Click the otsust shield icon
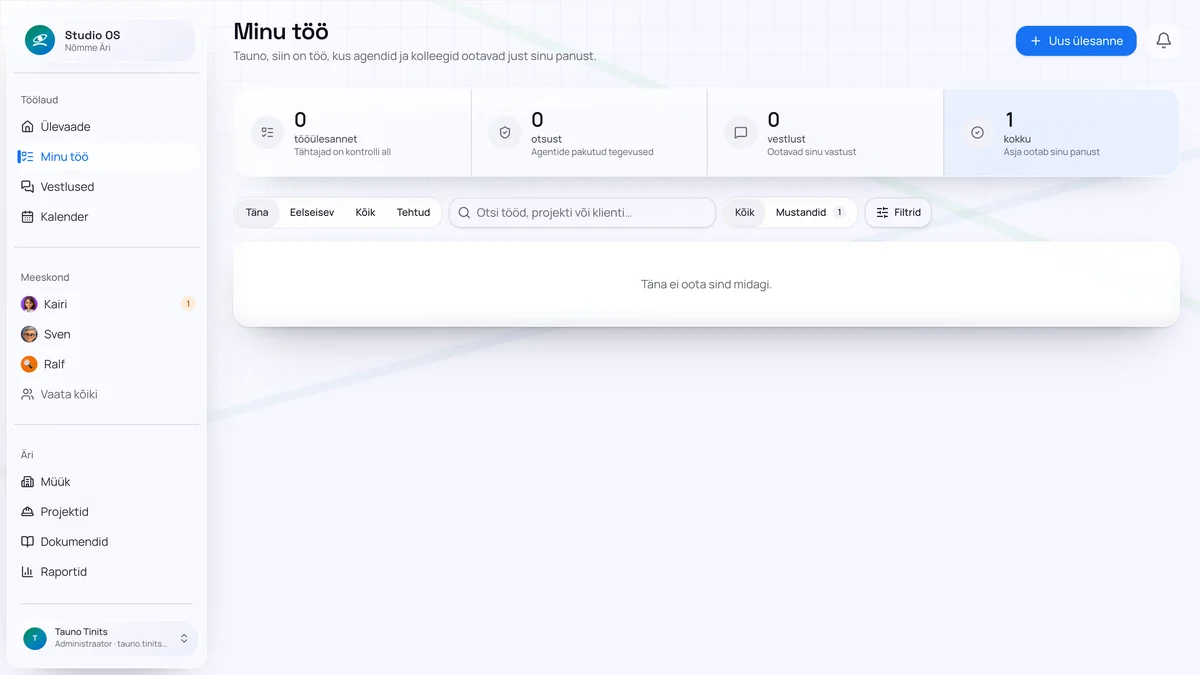 (x=504, y=132)
